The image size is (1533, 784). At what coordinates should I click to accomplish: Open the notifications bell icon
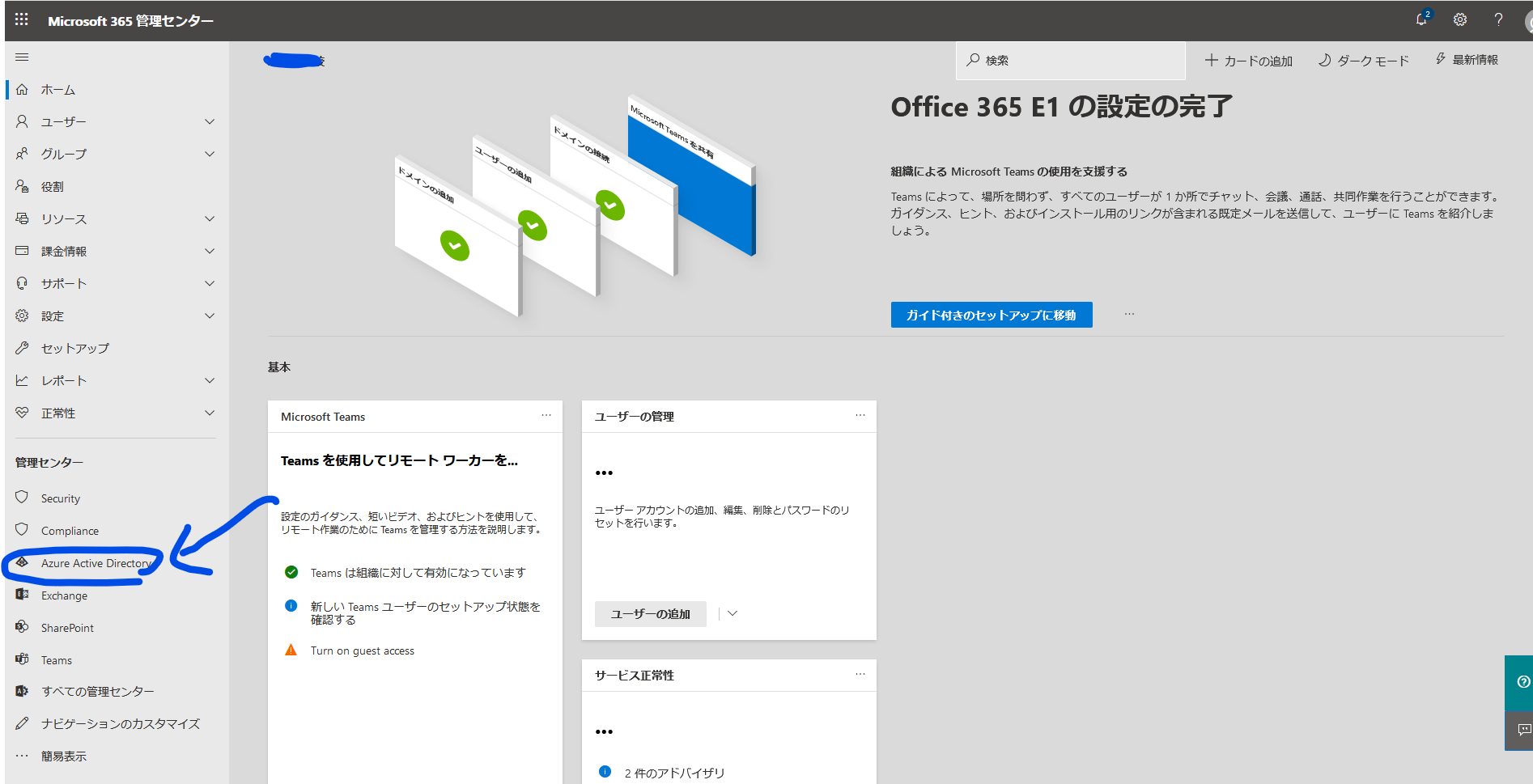pyautogui.click(x=1422, y=19)
